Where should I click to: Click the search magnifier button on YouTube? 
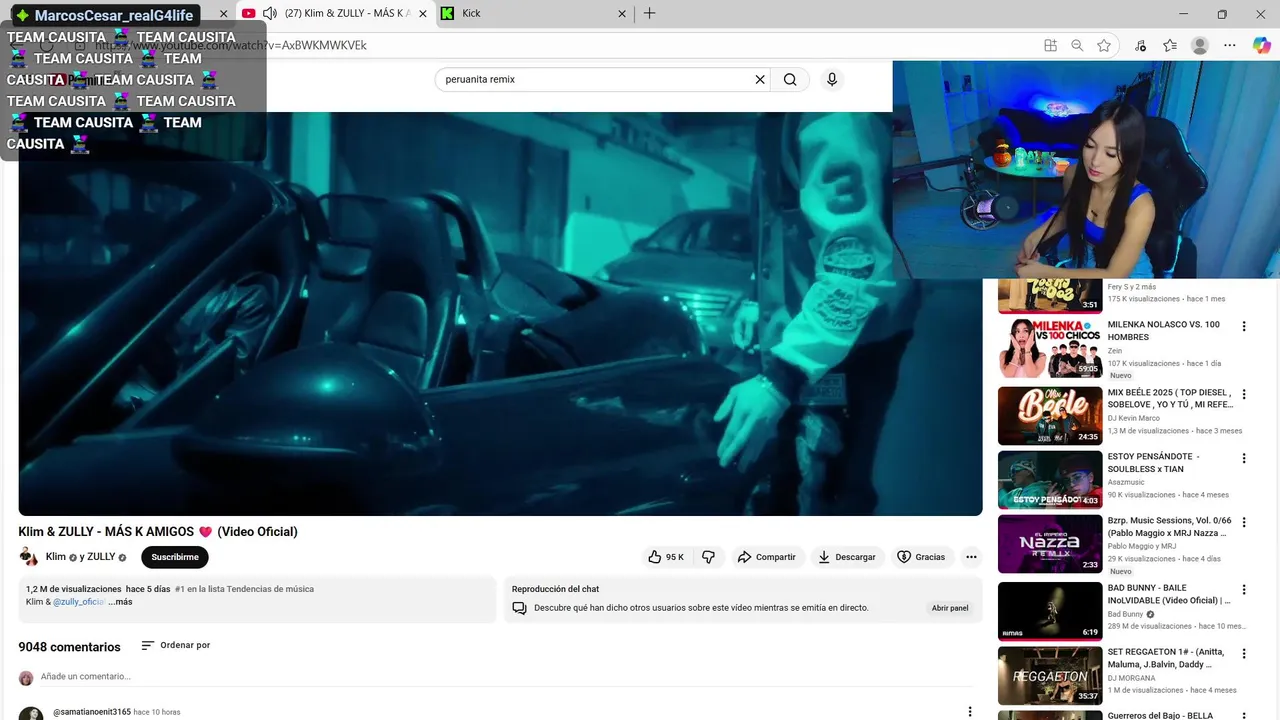point(790,80)
